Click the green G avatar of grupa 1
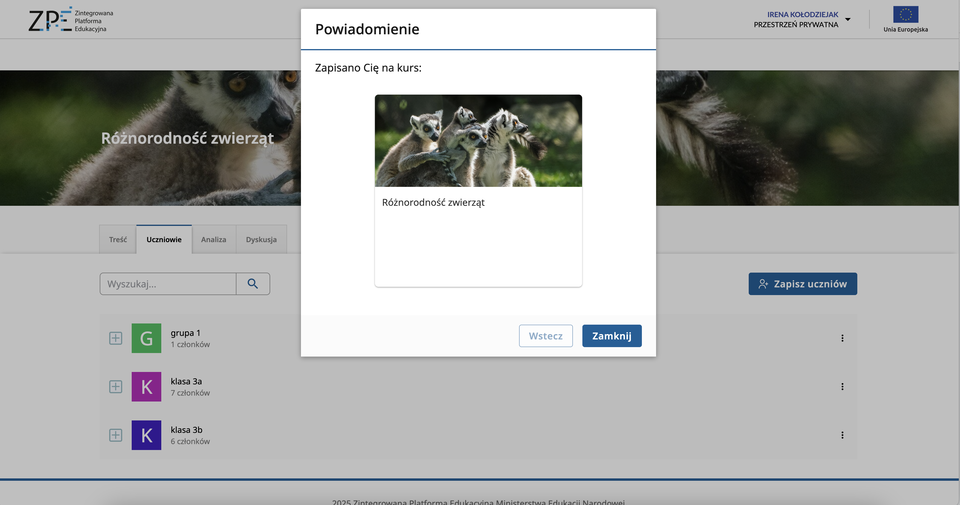Screen dimensions: 960x505 (x=146, y=338)
